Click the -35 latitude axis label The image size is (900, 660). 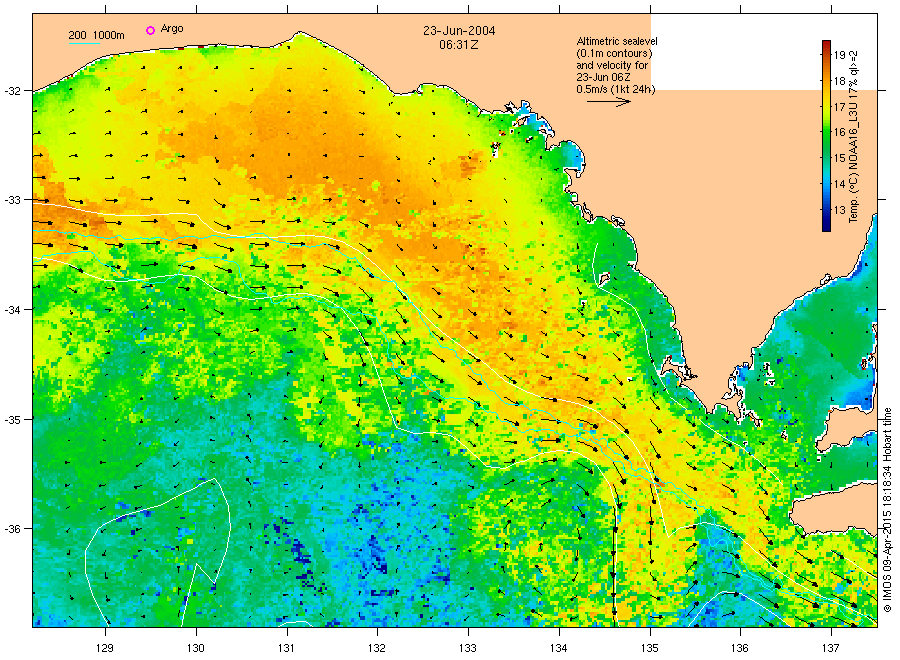tap(13, 419)
